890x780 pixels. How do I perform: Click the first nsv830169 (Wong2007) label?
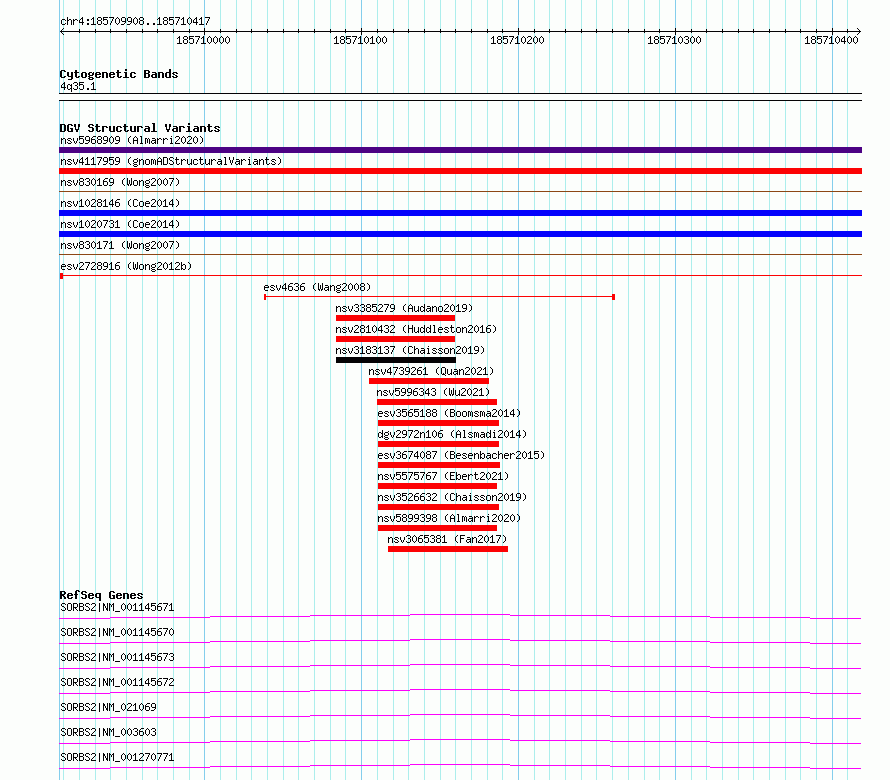coord(120,182)
